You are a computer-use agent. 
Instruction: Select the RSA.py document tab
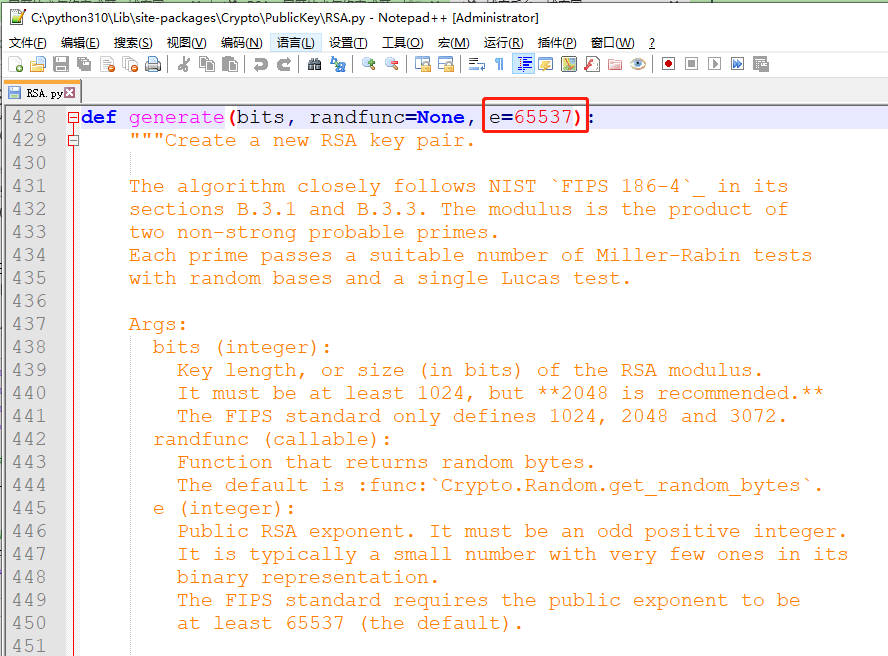(x=42, y=93)
